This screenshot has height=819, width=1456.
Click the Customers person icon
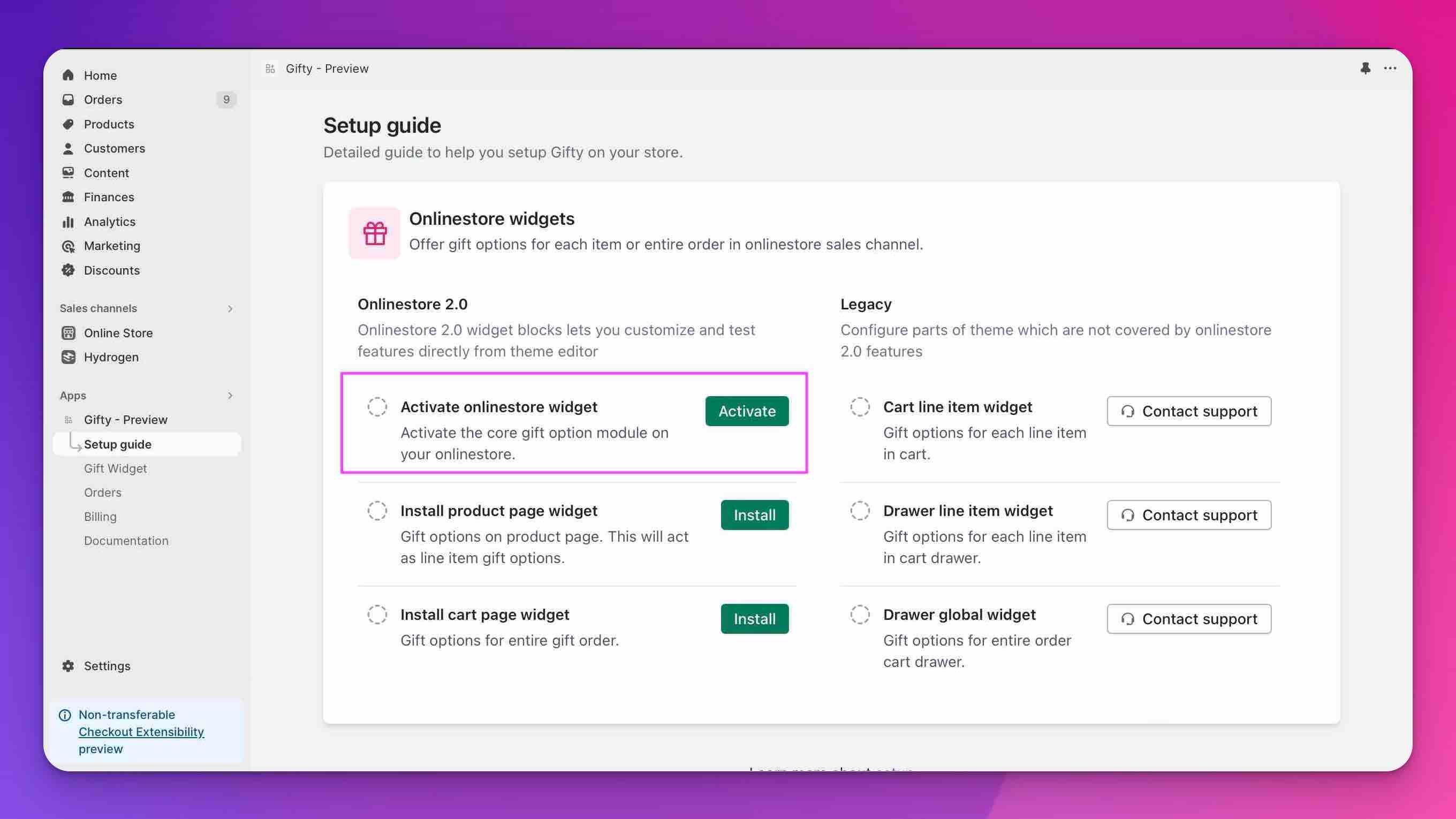[x=69, y=149]
